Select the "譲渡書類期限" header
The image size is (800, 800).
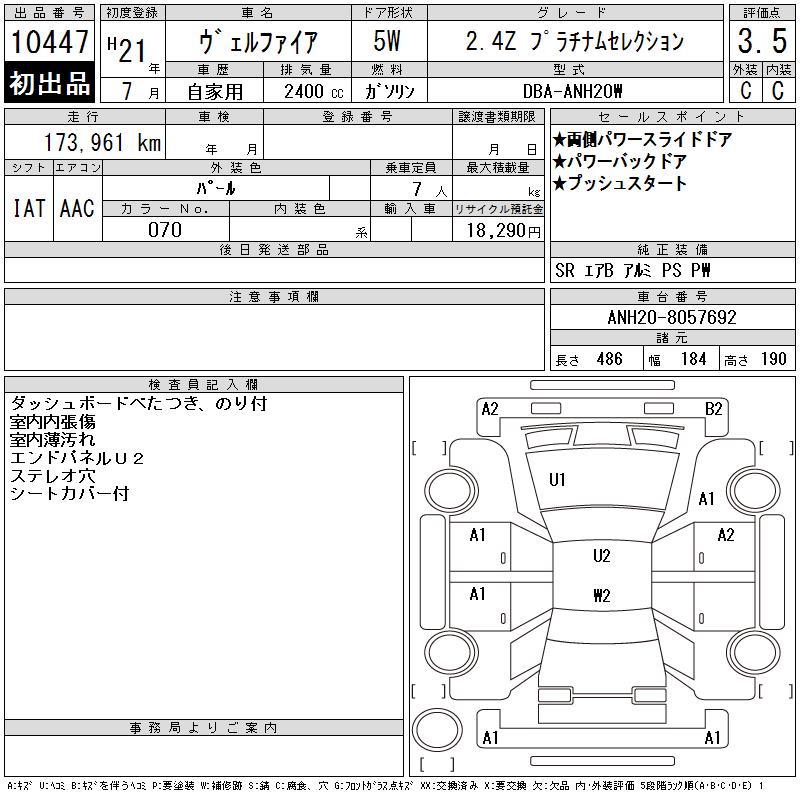pyautogui.click(x=498, y=117)
